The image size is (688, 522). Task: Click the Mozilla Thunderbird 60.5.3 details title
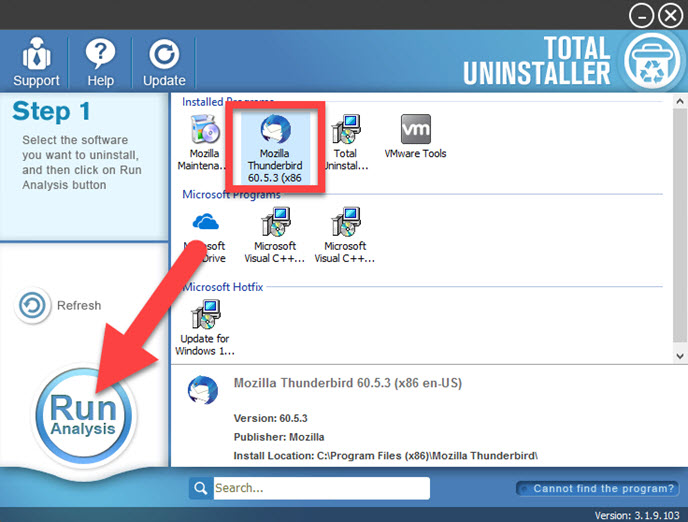coord(348,383)
